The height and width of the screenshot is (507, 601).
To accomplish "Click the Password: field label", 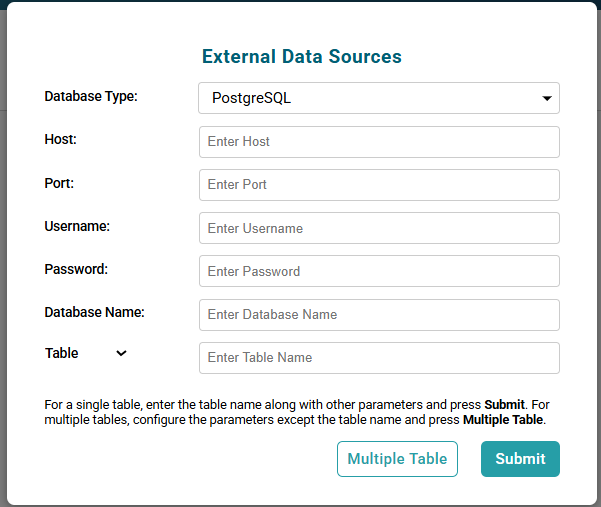I will pyautogui.click(x=76, y=269).
